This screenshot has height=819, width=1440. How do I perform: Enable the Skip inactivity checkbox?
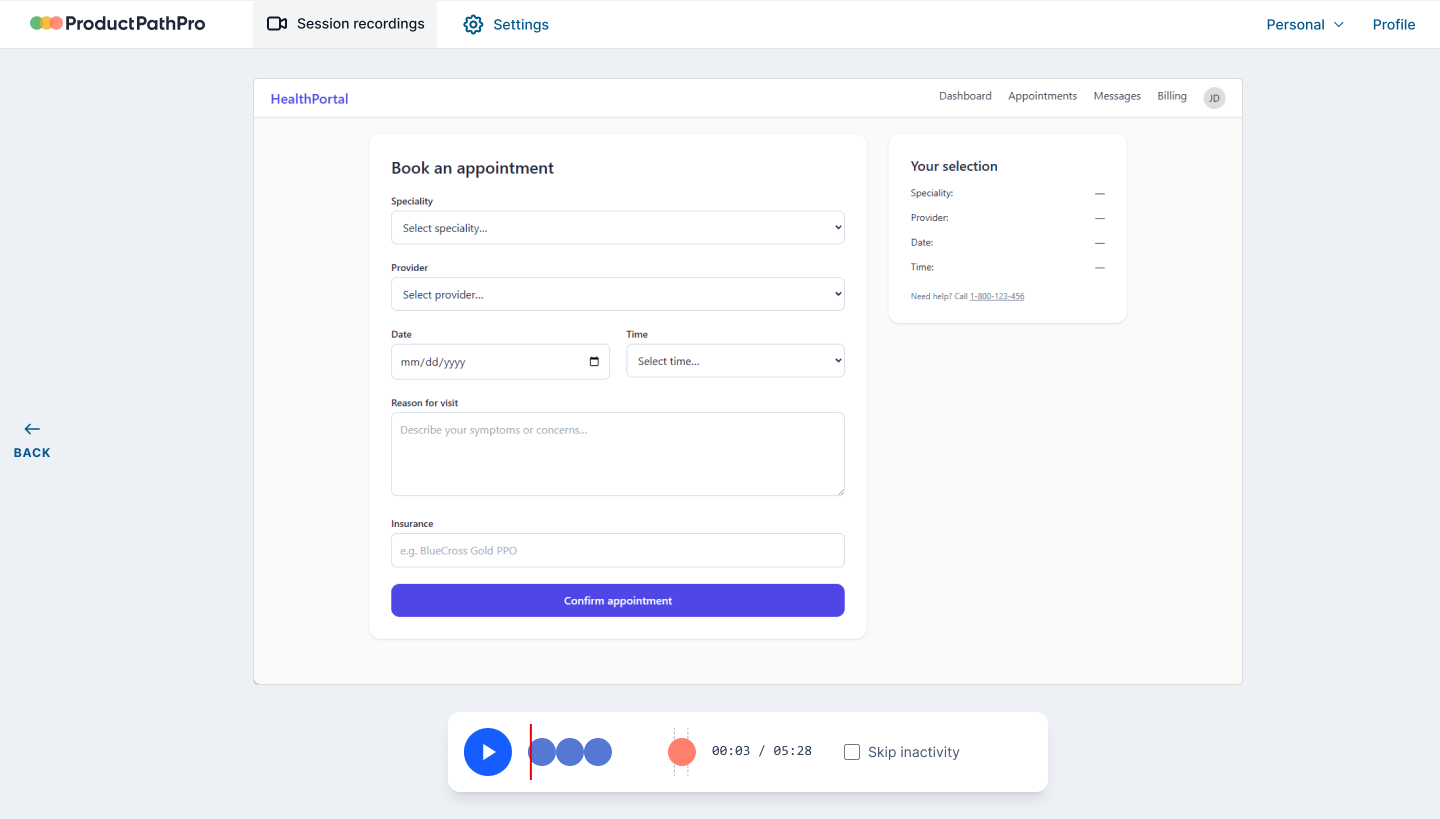click(852, 752)
